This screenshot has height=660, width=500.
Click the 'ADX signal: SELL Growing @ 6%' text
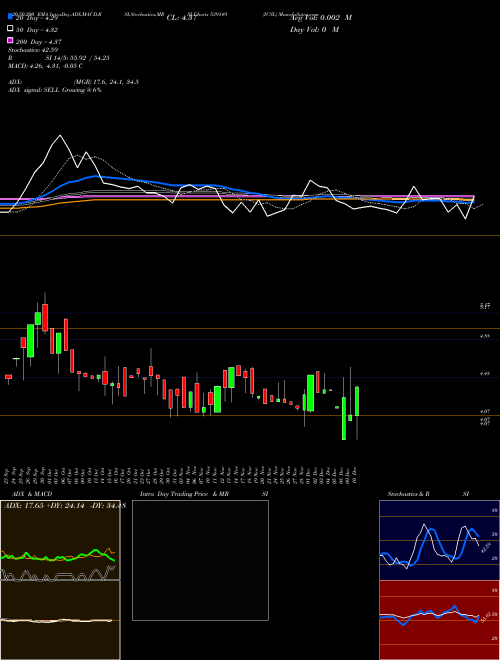[55, 90]
